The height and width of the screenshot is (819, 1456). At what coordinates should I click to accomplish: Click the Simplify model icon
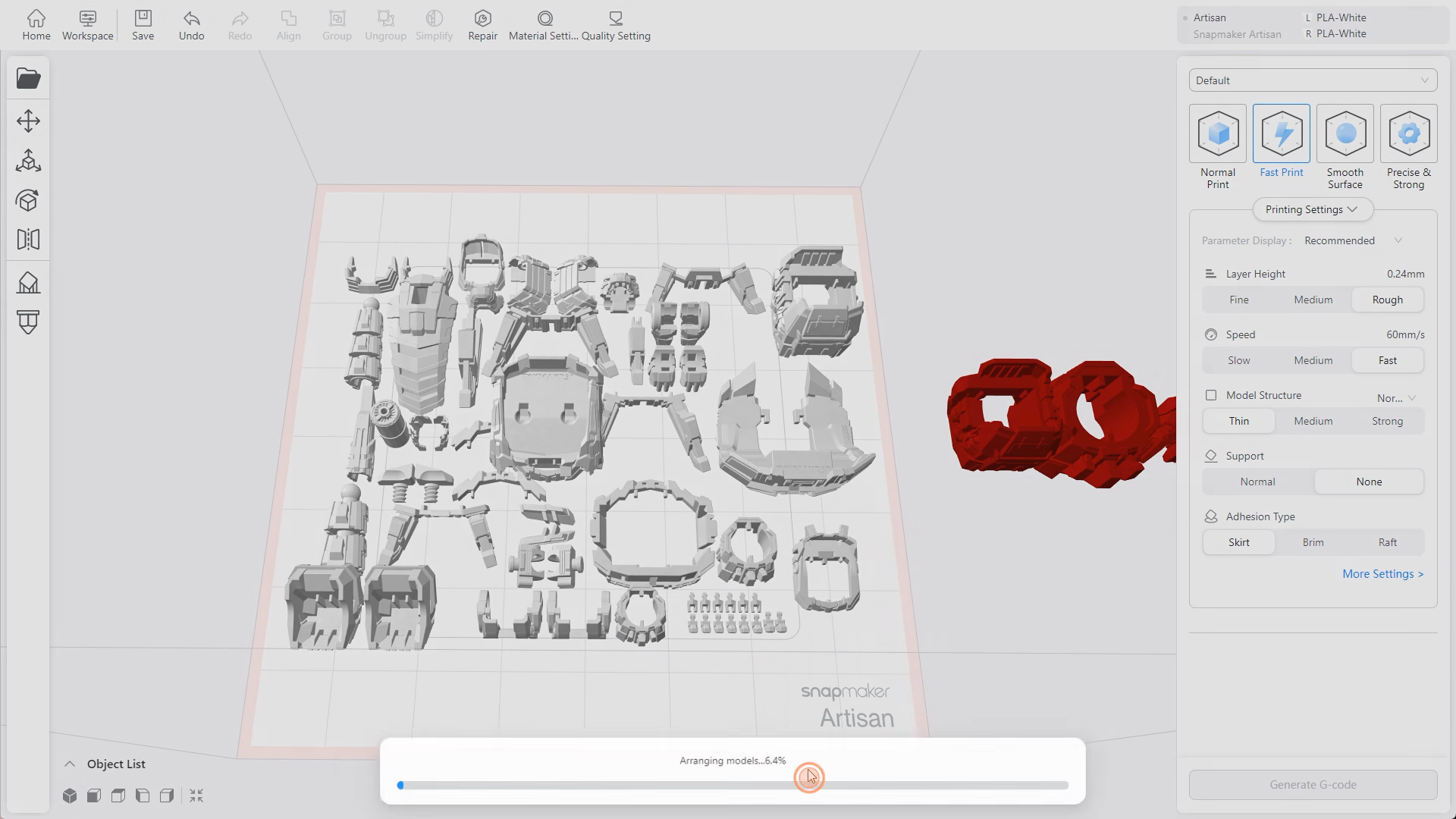(x=434, y=25)
